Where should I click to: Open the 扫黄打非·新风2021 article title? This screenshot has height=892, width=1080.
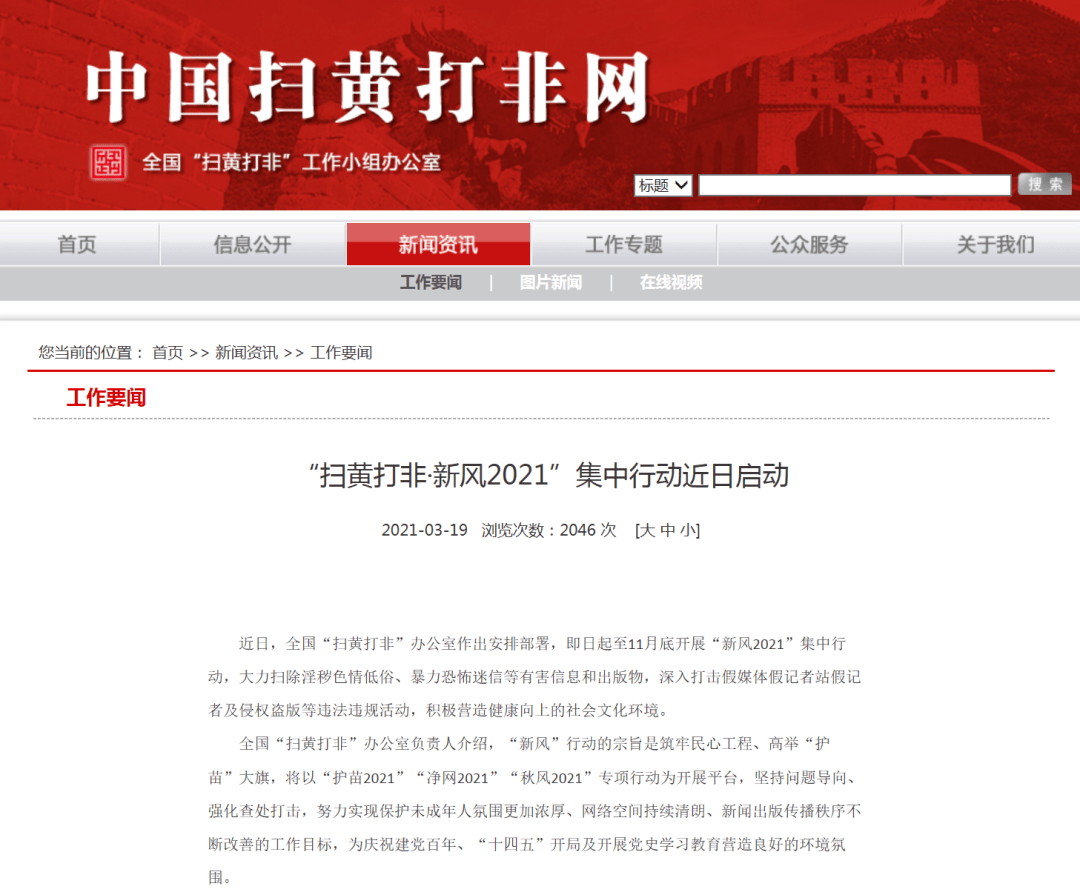(x=540, y=477)
